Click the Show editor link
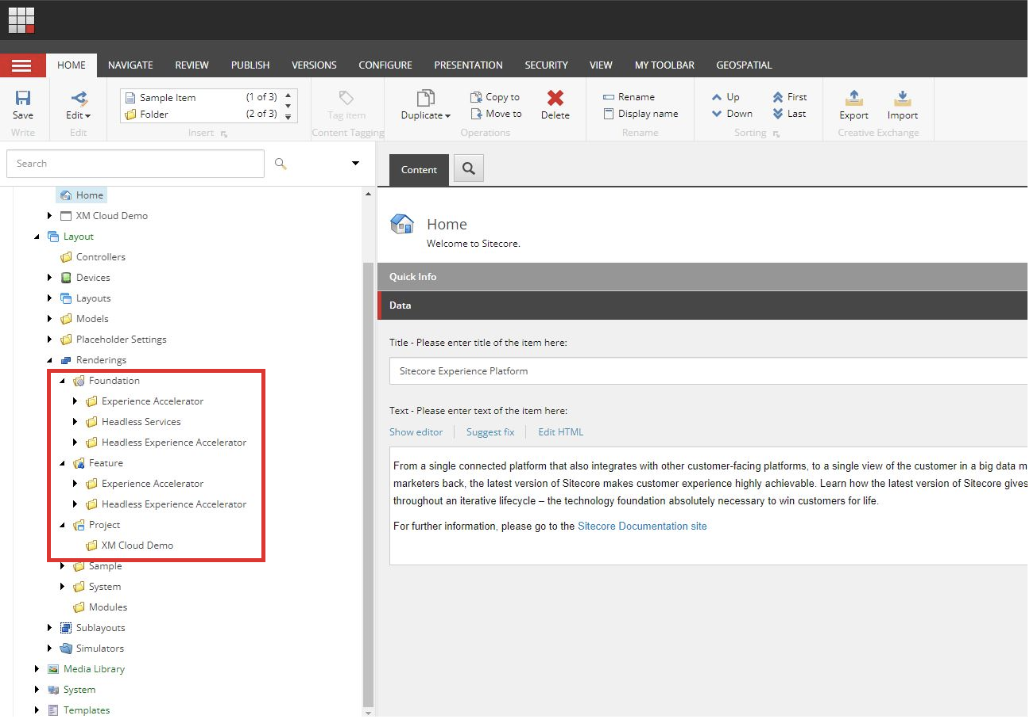The height and width of the screenshot is (718, 1028). 416,432
